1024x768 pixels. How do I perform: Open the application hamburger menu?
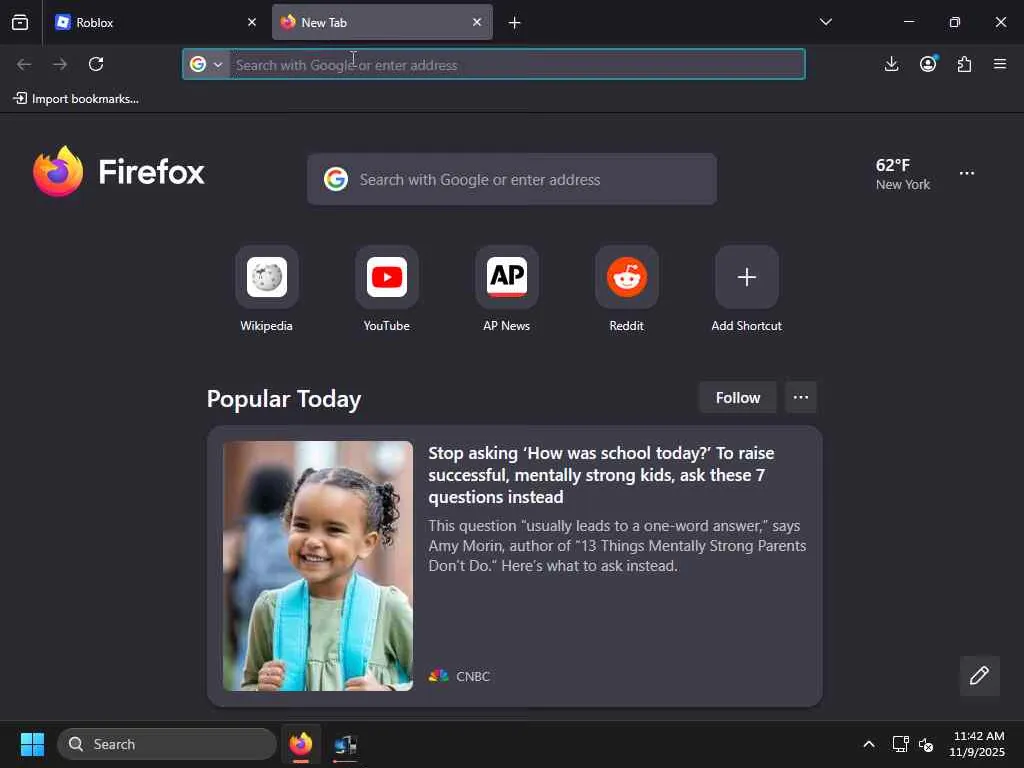point(1000,64)
